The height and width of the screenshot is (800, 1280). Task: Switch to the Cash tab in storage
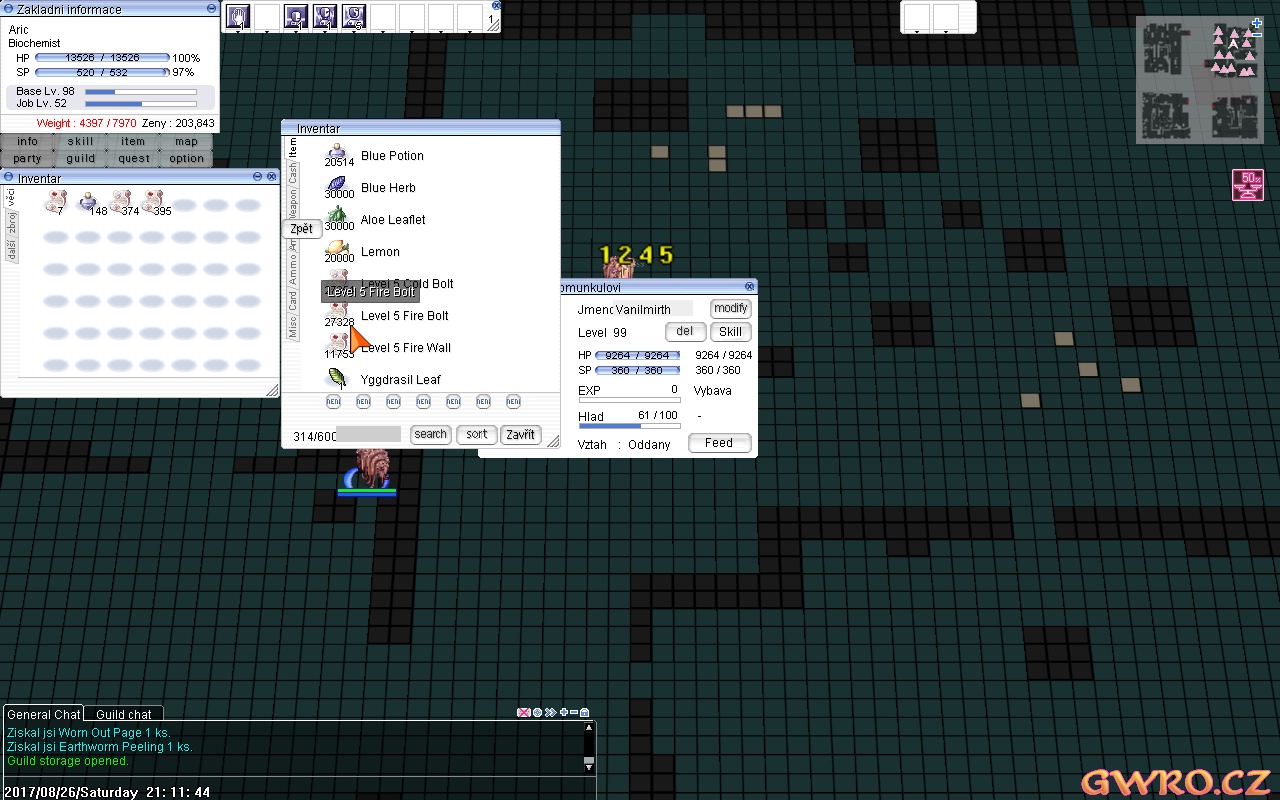pyautogui.click(x=293, y=173)
